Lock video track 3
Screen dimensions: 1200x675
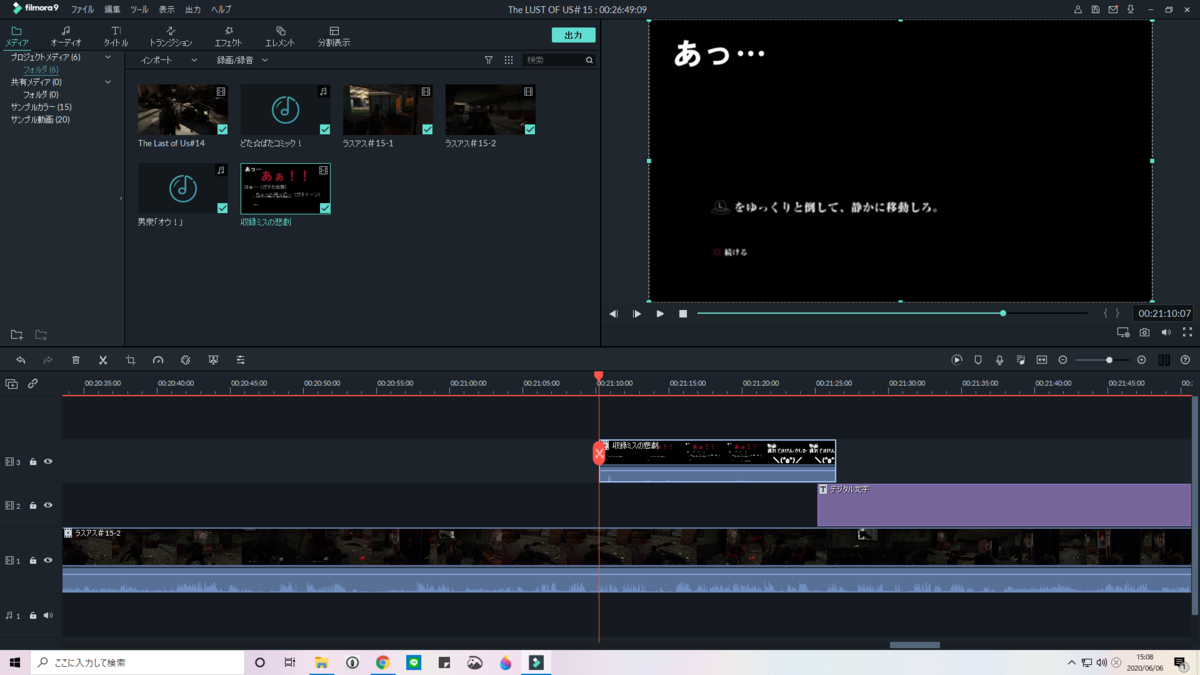(33, 462)
